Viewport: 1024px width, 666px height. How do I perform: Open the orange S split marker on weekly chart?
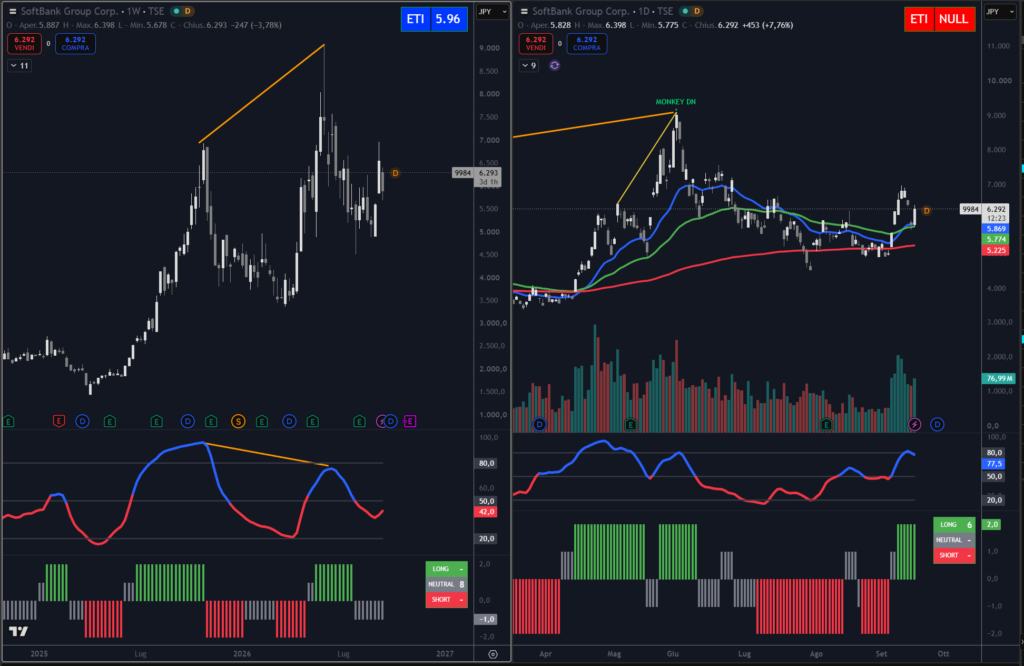click(238, 421)
